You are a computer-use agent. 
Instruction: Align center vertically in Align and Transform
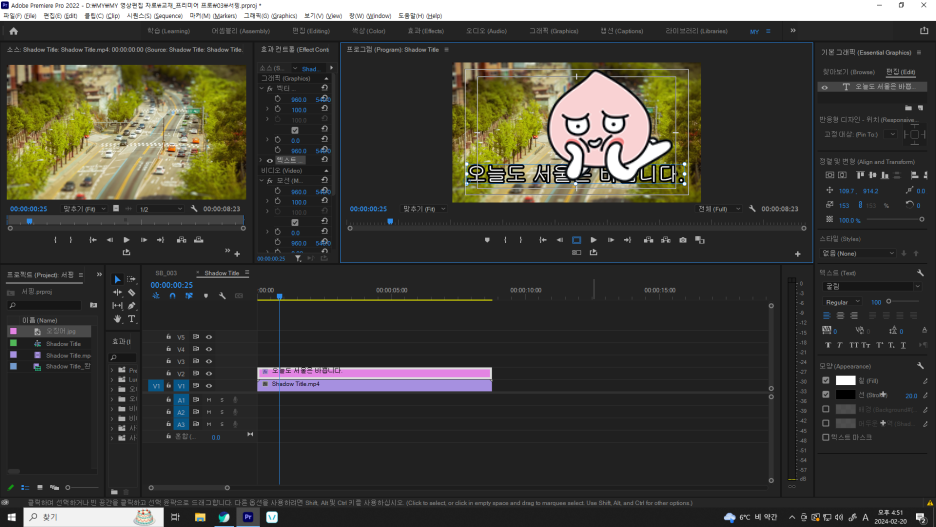click(830, 175)
